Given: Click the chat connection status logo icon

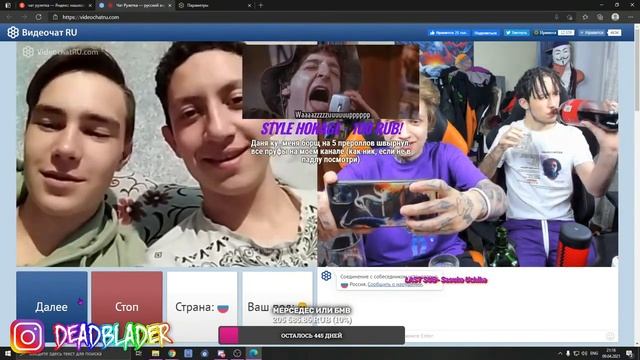Looking at the screenshot, I should (326, 276).
